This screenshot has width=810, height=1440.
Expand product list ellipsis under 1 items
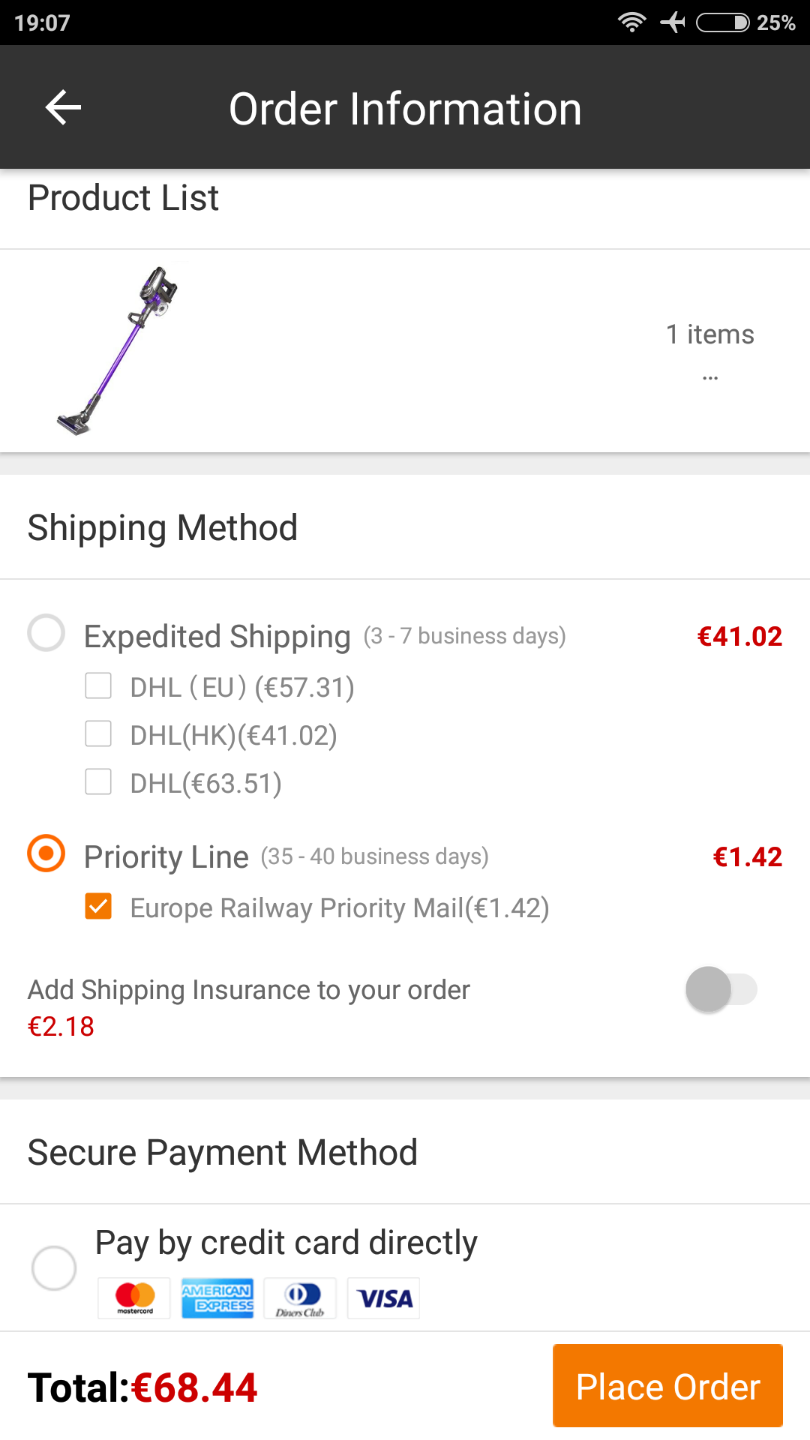click(x=710, y=378)
